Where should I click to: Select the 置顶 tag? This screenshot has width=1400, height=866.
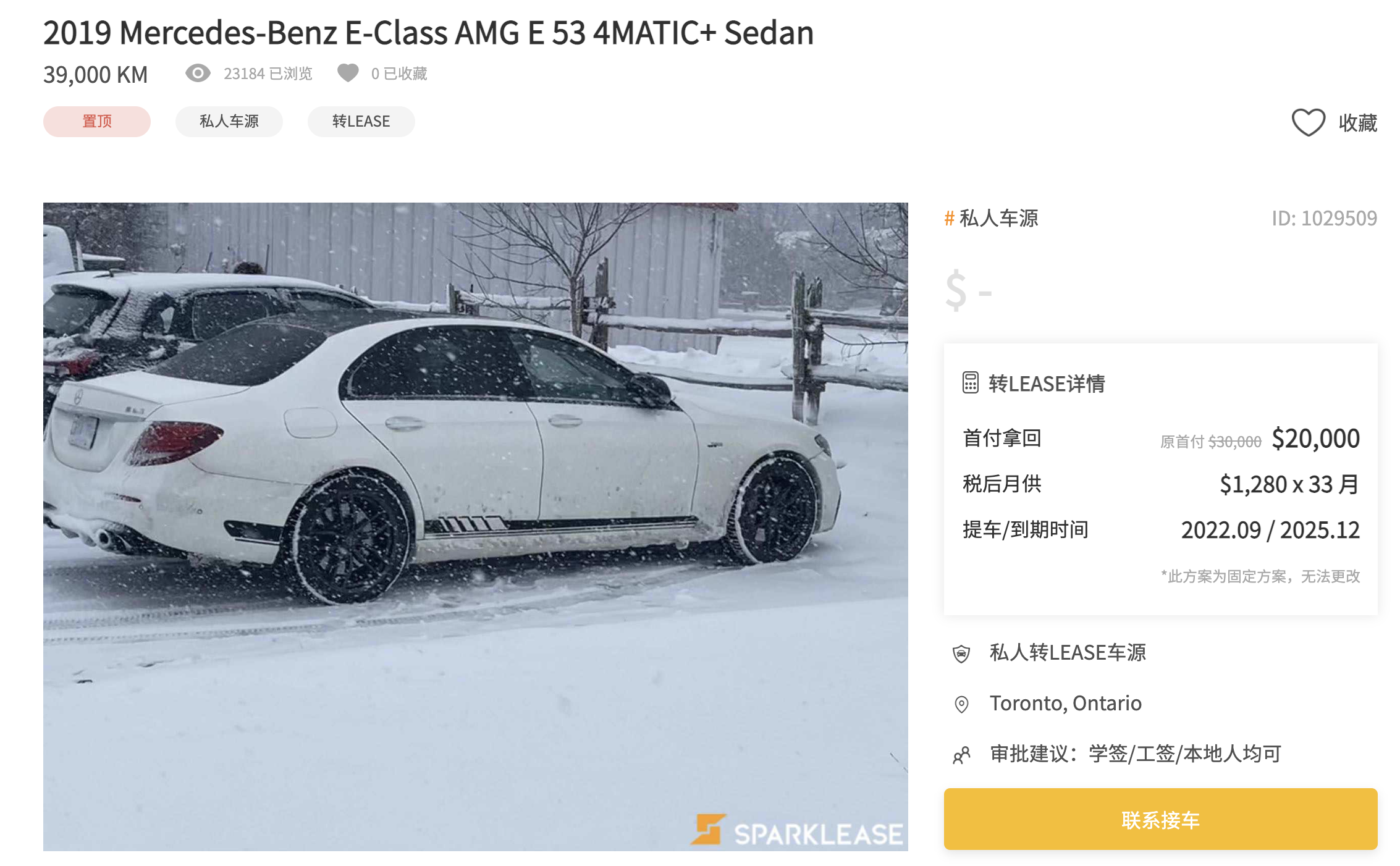tap(97, 121)
